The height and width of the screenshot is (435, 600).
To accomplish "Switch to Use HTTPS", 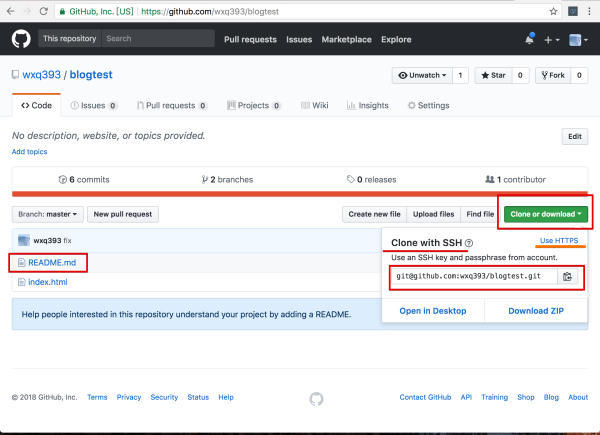I will pos(559,241).
